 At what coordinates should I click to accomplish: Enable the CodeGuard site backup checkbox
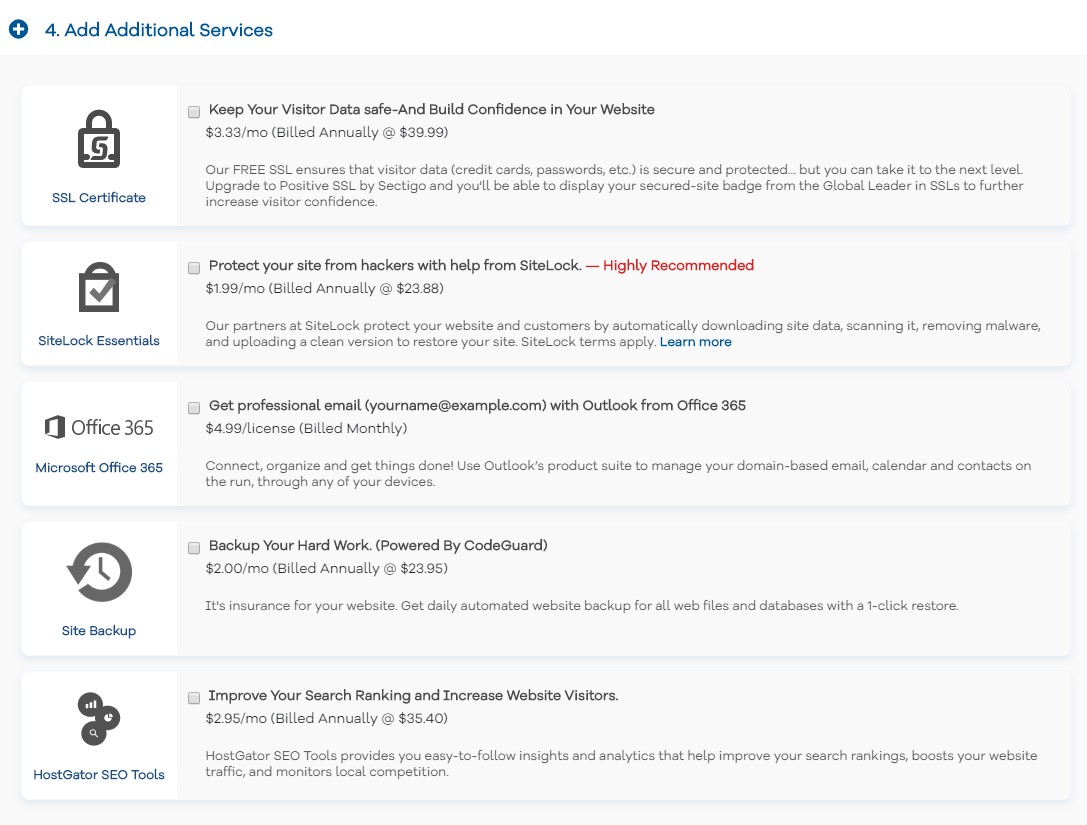pos(194,547)
